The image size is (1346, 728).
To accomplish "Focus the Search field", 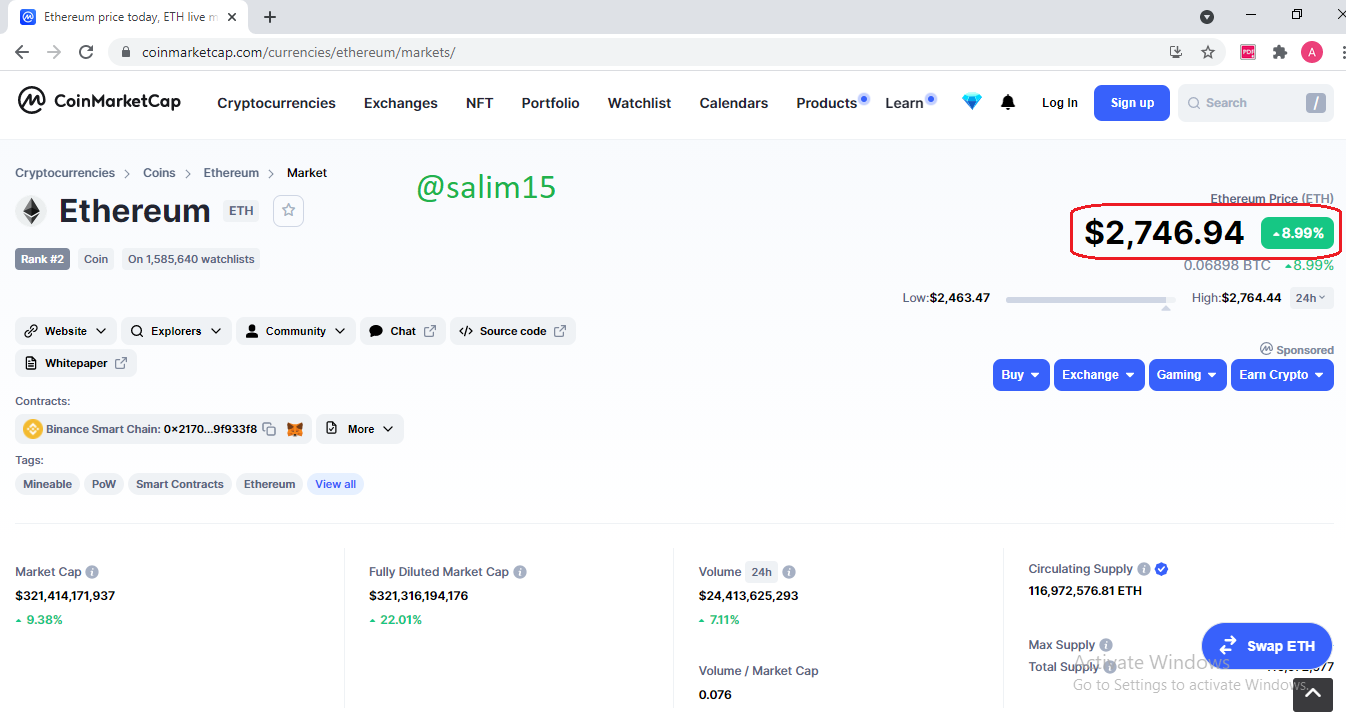I will coord(1256,103).
